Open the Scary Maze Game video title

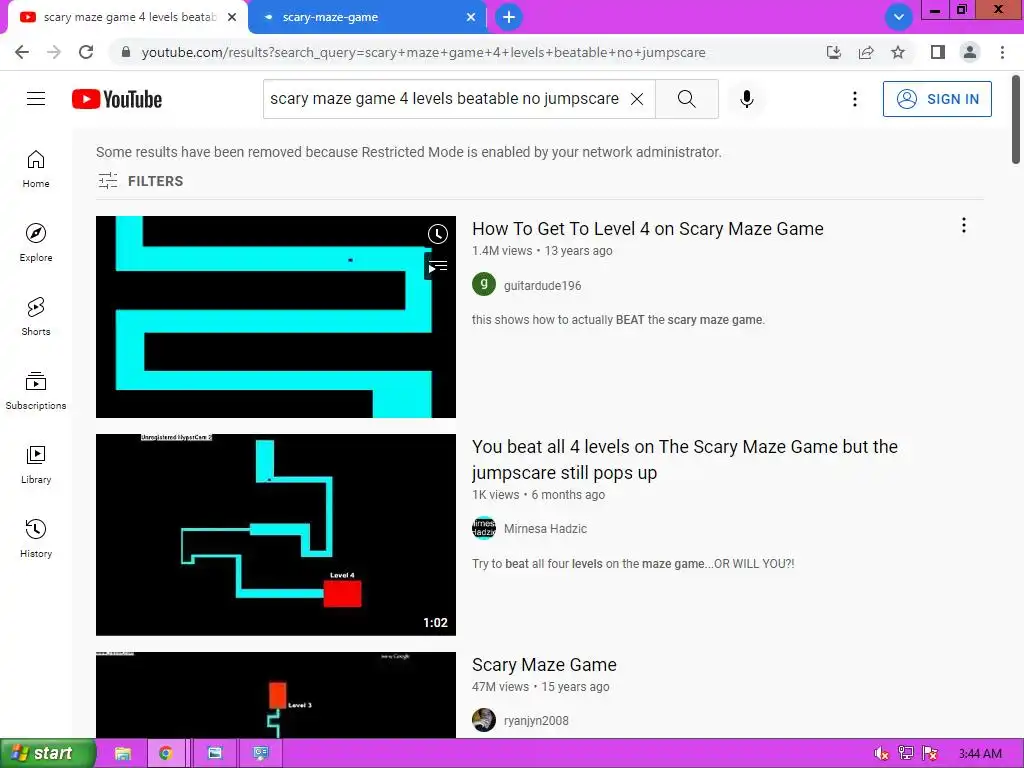point(544,664)
